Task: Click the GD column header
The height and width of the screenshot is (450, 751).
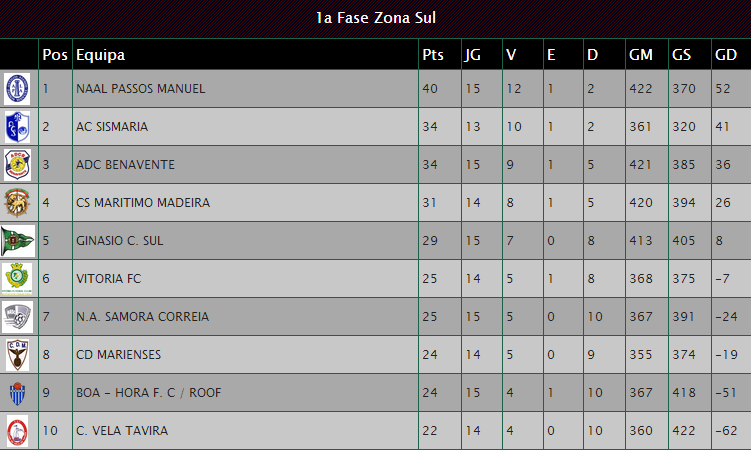Action: [726, 55]
